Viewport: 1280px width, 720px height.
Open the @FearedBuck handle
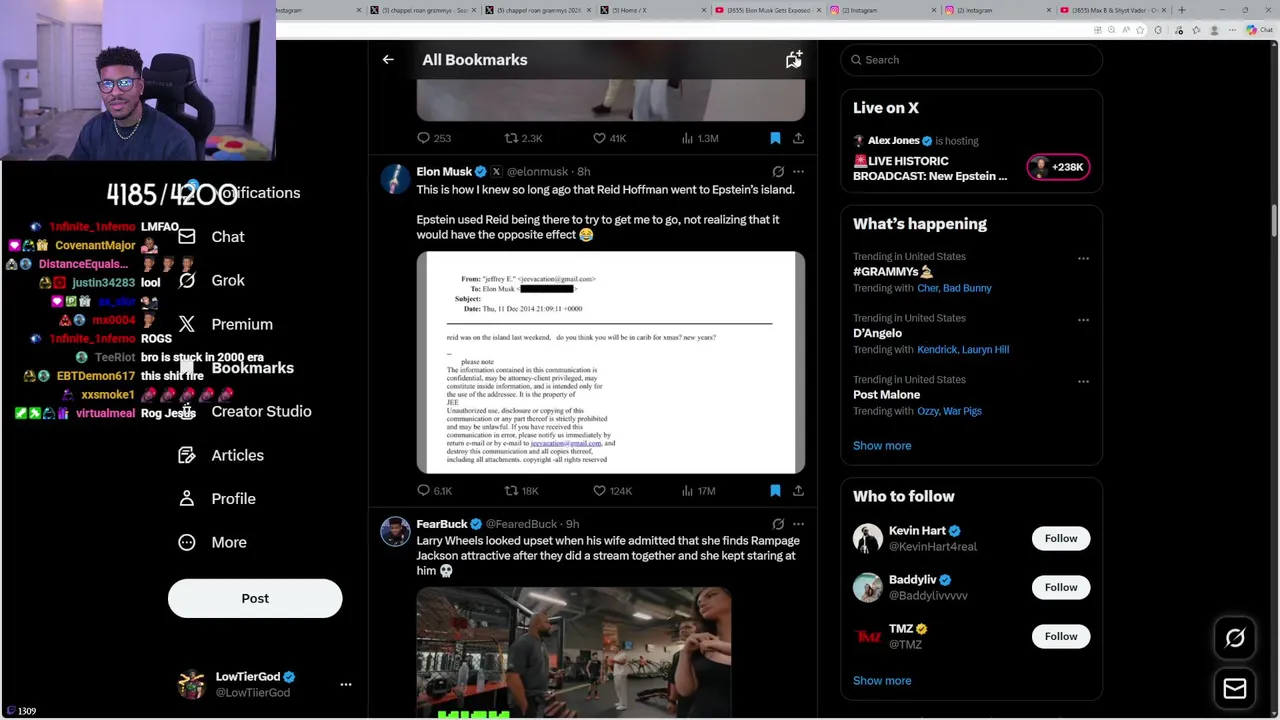(x=523, y=524)
